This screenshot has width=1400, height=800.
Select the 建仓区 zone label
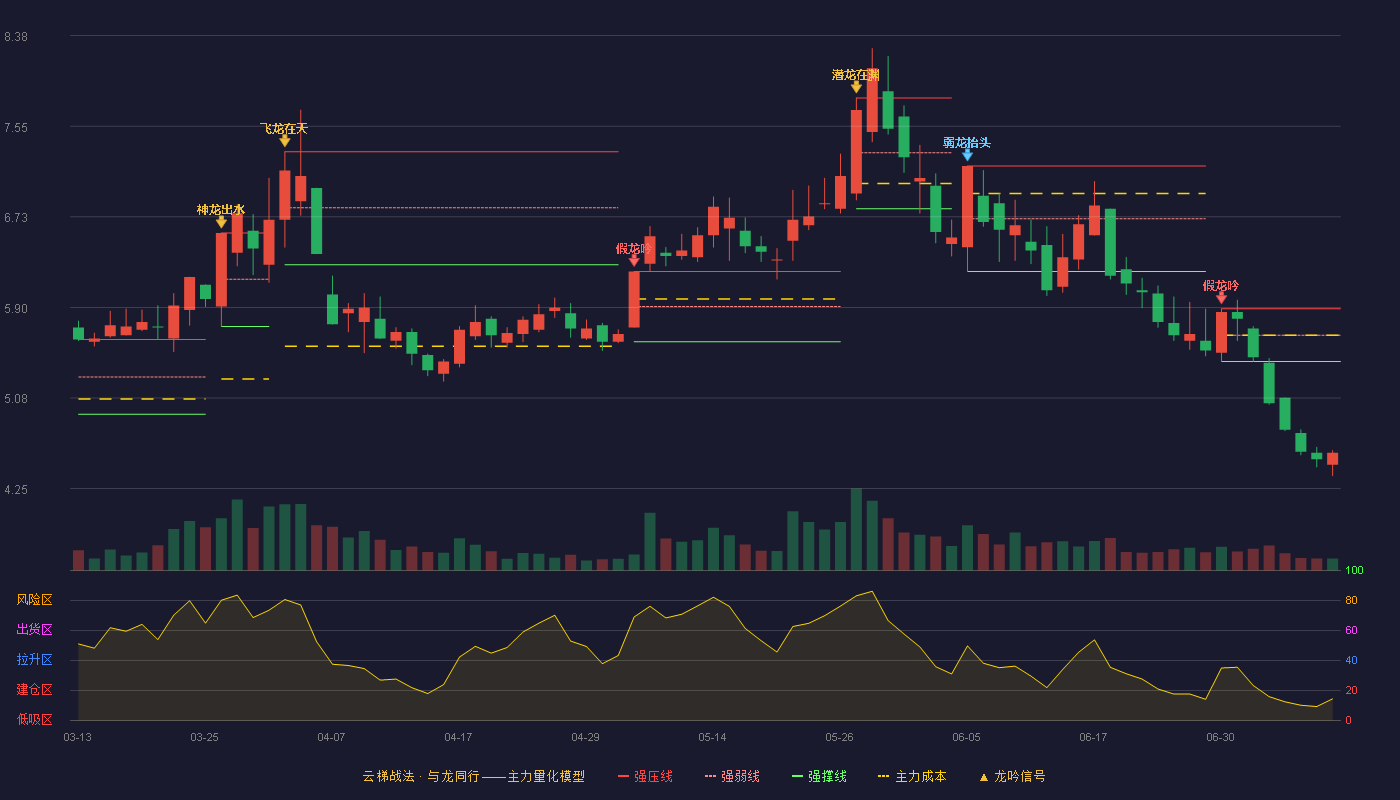pos(35,690)
